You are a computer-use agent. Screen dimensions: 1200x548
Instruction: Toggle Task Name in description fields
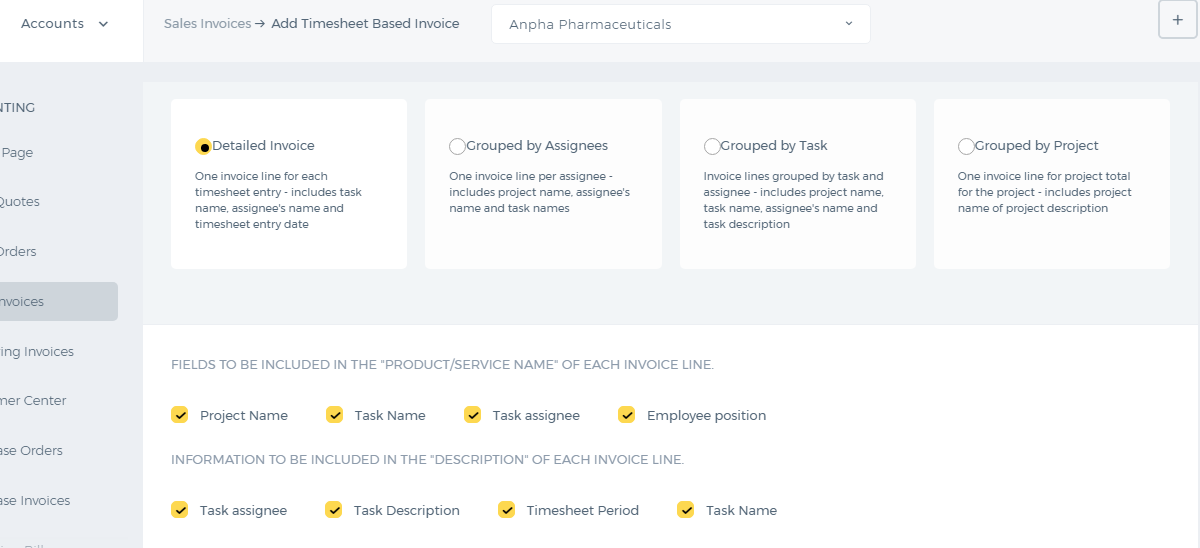[686, 510]
